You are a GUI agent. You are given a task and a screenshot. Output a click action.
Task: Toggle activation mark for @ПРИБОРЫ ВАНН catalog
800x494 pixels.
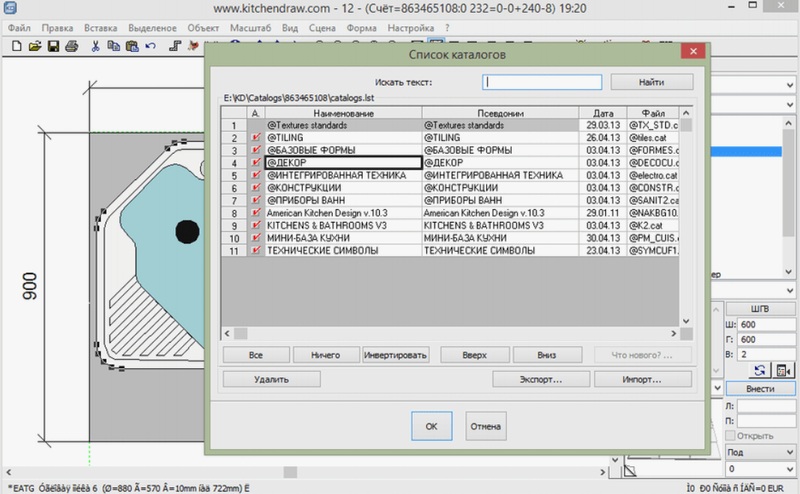(256, 200)
